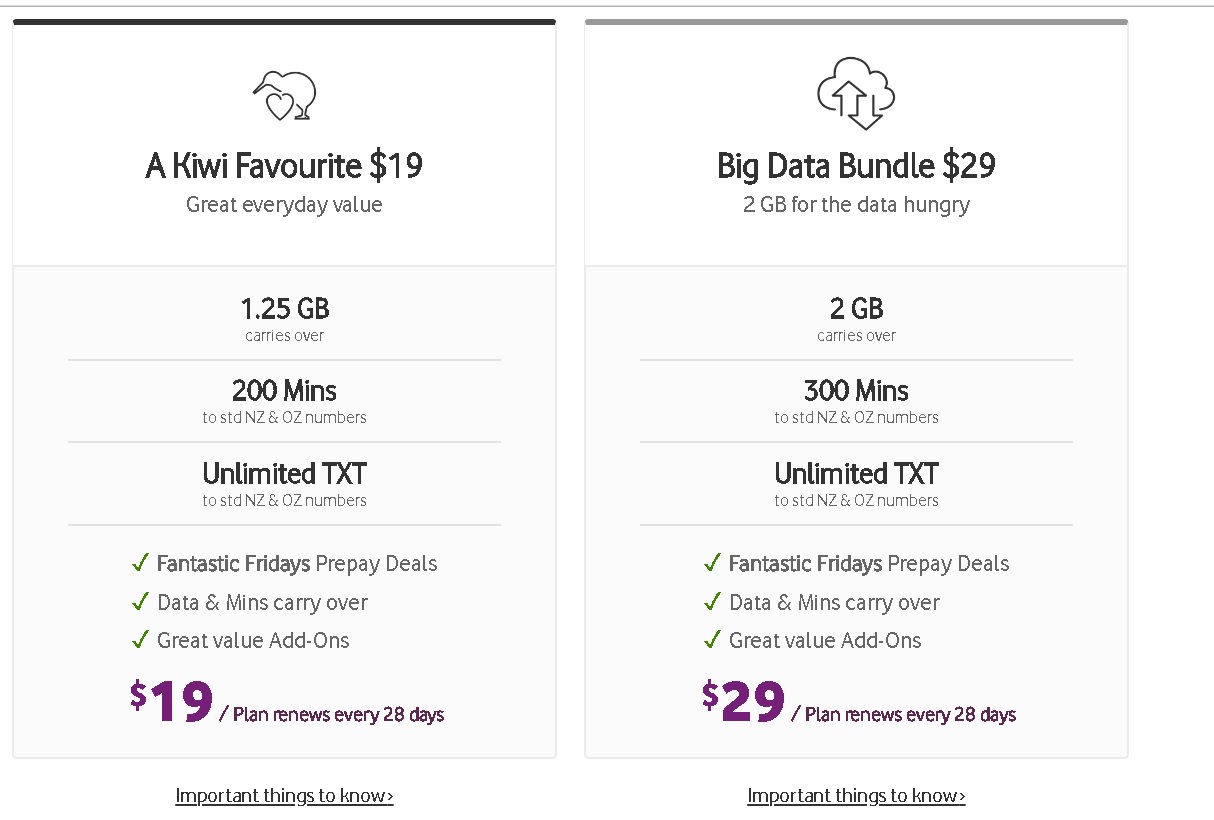This screenshot has width=1214, height=820.
Task: Click the purple $19 price
Action: tap(173, 702)
